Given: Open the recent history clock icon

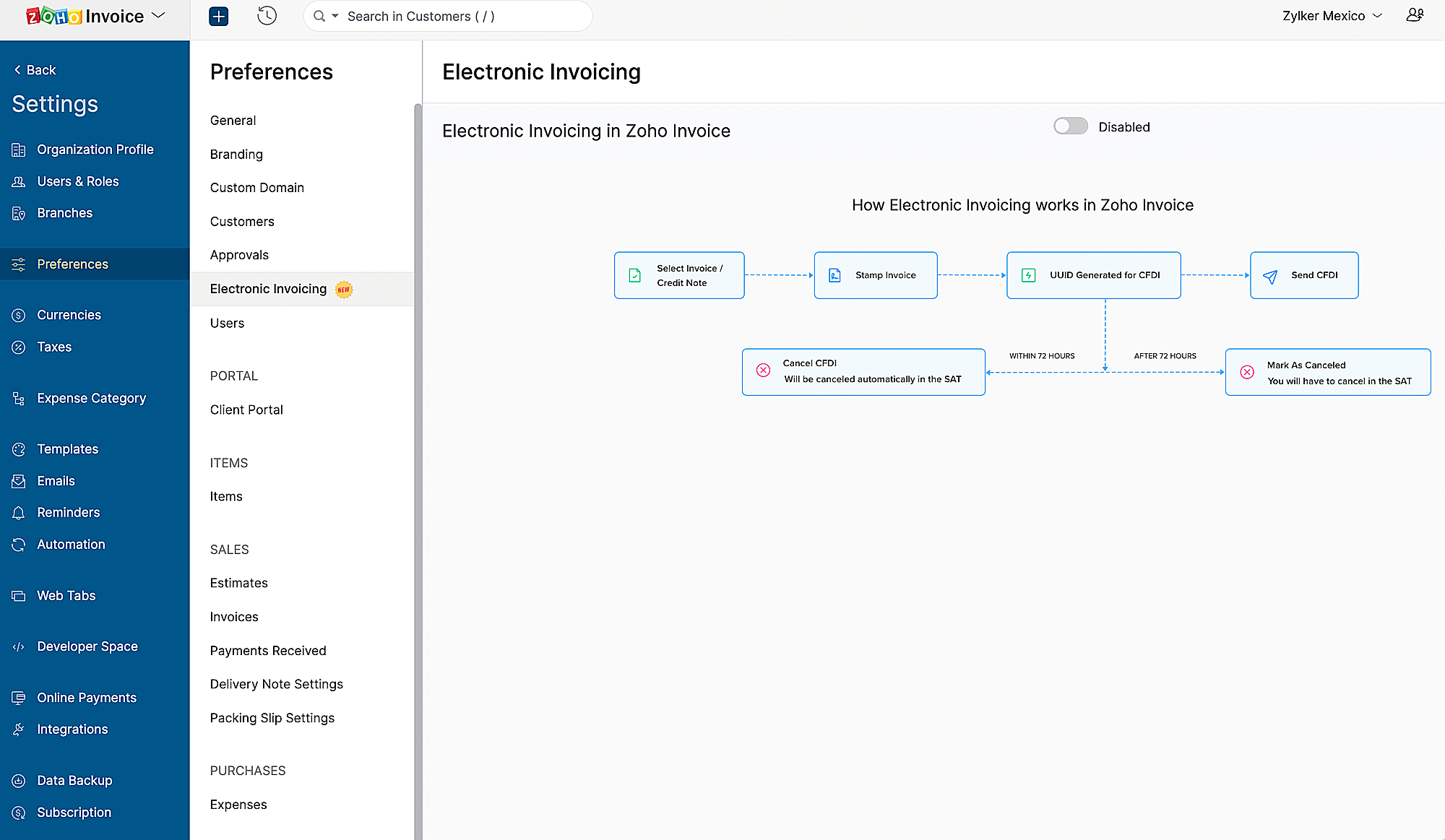Looking at the screenshot, I should pyautogui.click(x=267, y=16).
